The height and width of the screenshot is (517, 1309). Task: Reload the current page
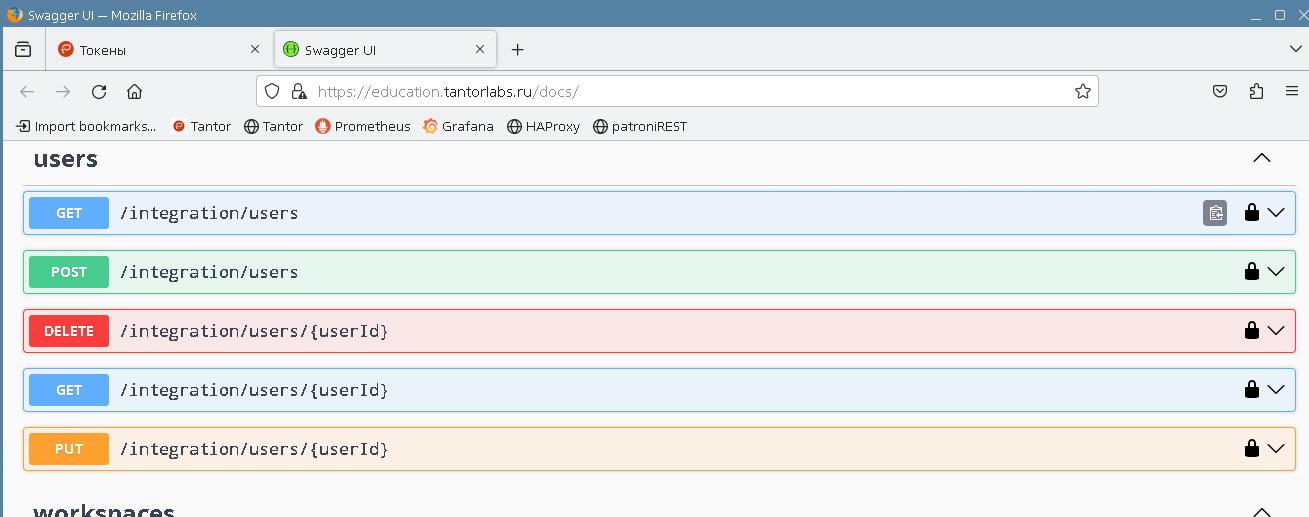[99, 92]
